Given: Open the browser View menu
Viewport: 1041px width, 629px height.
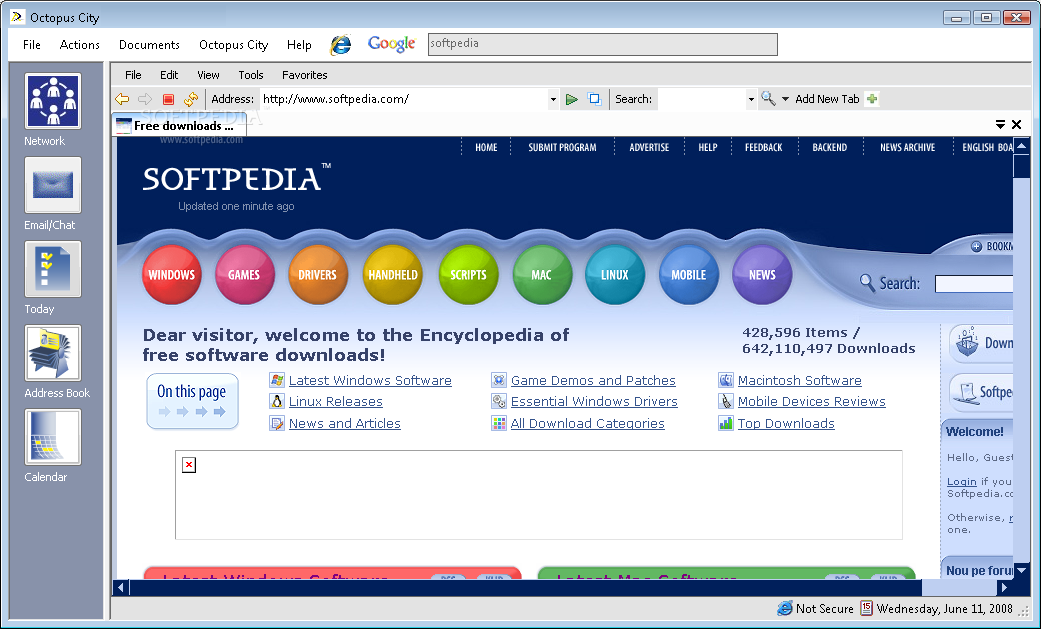Looking at the screenshot, I should [x=208, y=75].
